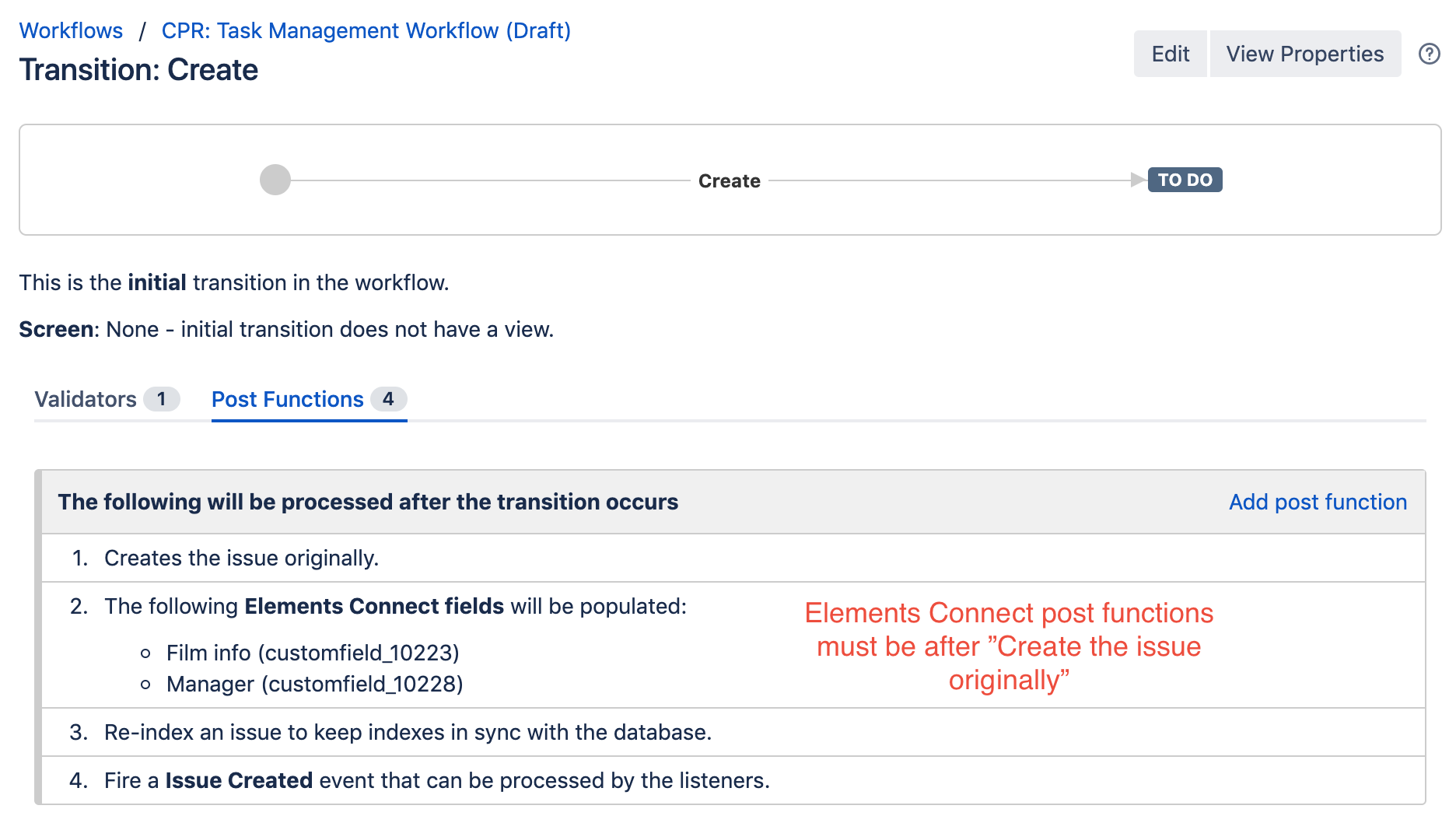This screenshot has width=1456, height=837.
Task: Click the Validators count badge
Action: (x=162, y=399)
